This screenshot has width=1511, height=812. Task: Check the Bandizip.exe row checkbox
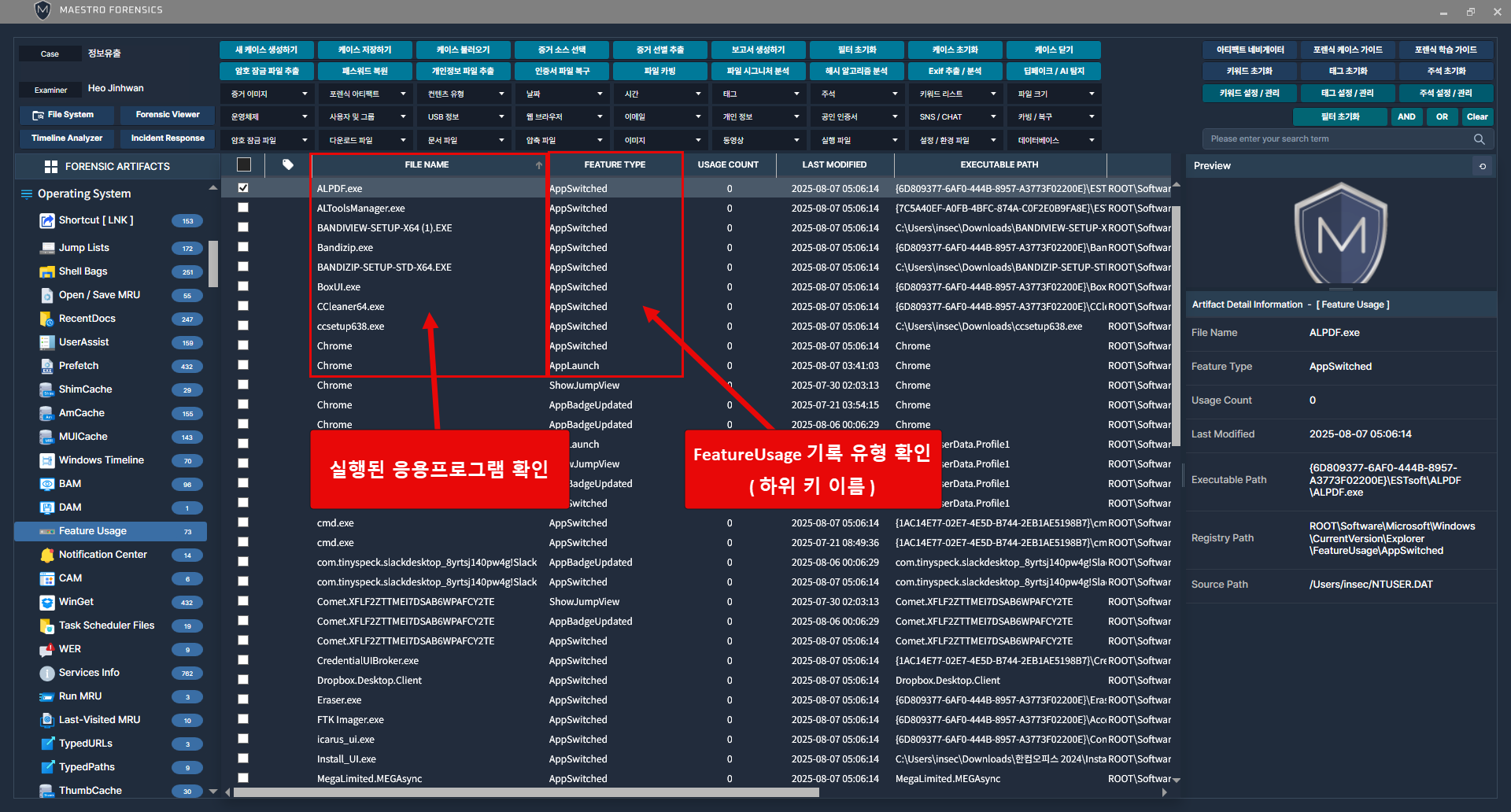243,247
